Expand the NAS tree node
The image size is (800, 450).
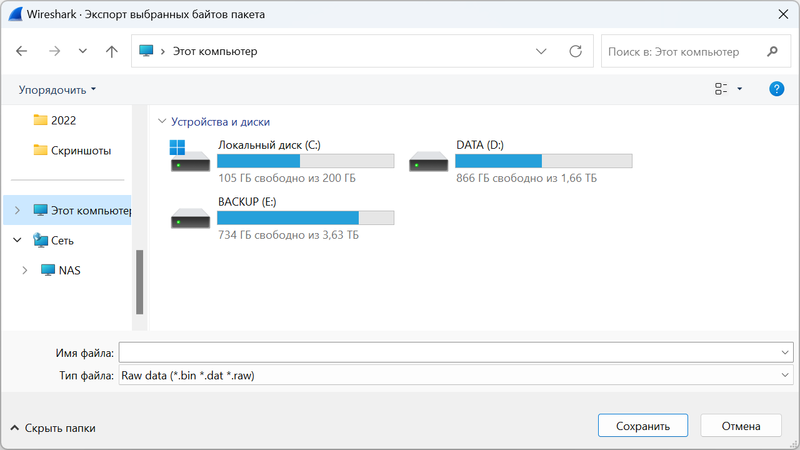click(x=24, y=270)
